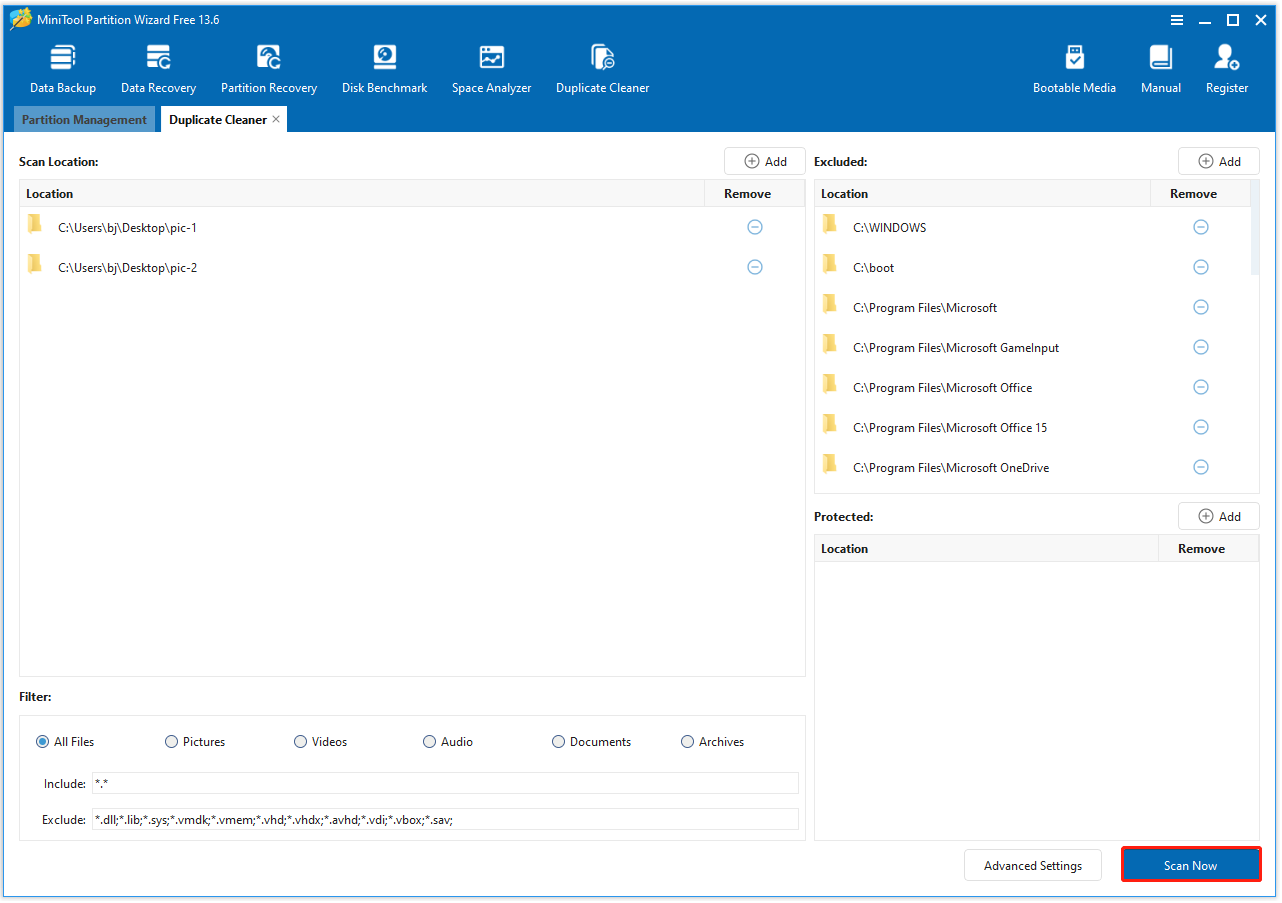Image resolution: width=1282 pixels, height=903 pixels.
Task: Click the Location header in the Scan Location list
Action: pyautogui.click(x=362, y=194)
